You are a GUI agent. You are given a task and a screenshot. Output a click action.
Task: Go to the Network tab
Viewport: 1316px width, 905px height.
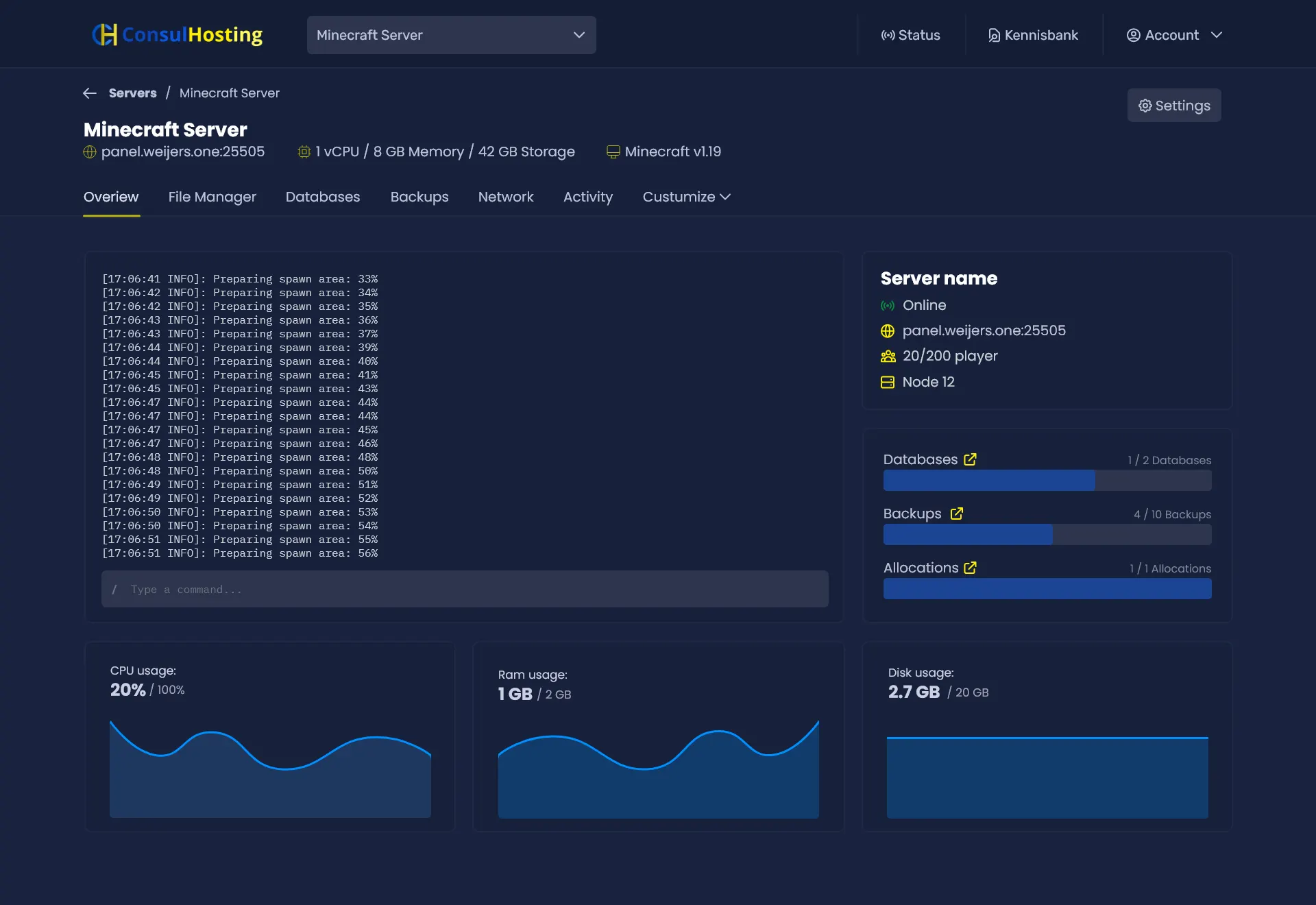click(x=505, y=197)
